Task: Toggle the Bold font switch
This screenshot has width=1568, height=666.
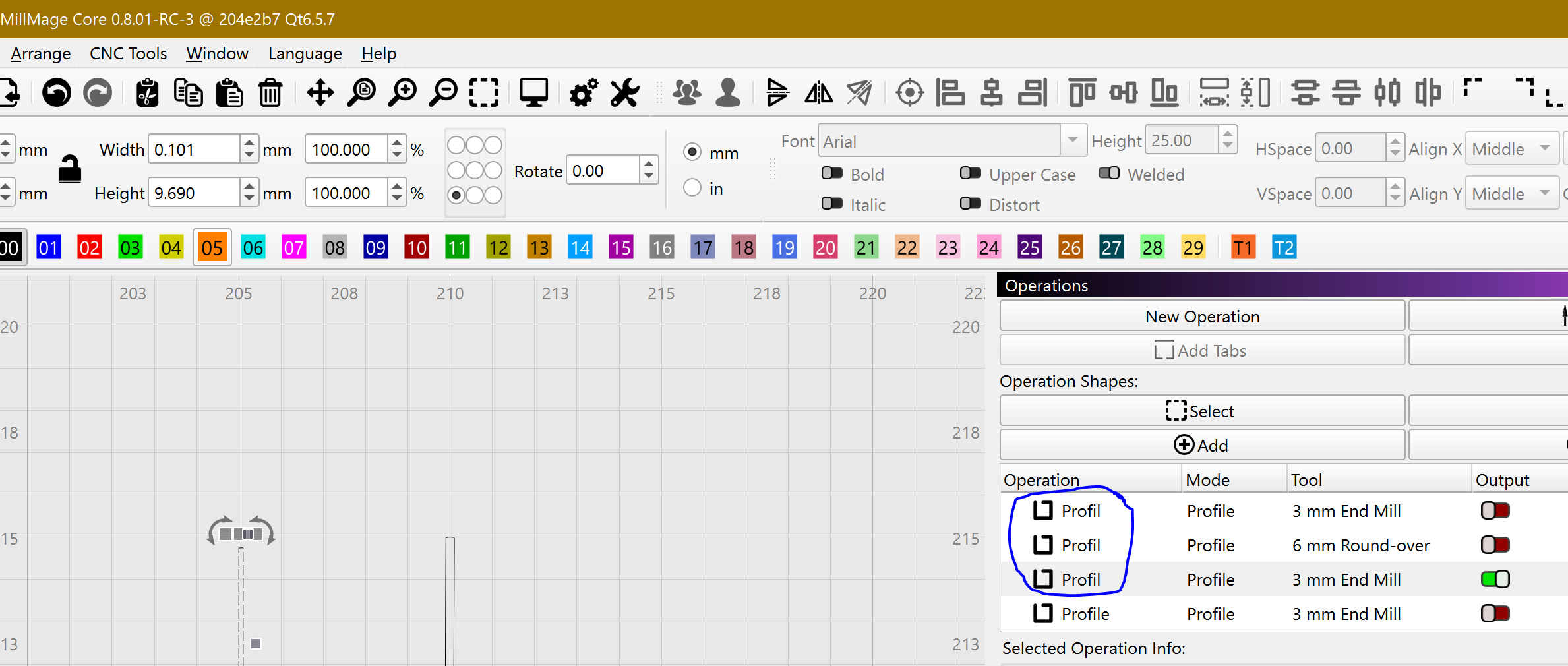Action: (x=832, y=173)
